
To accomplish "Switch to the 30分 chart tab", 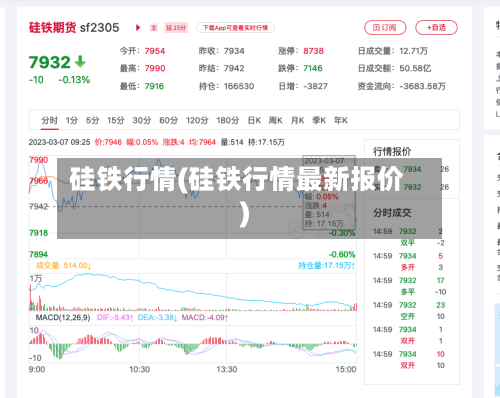I will tap(142, 120).
